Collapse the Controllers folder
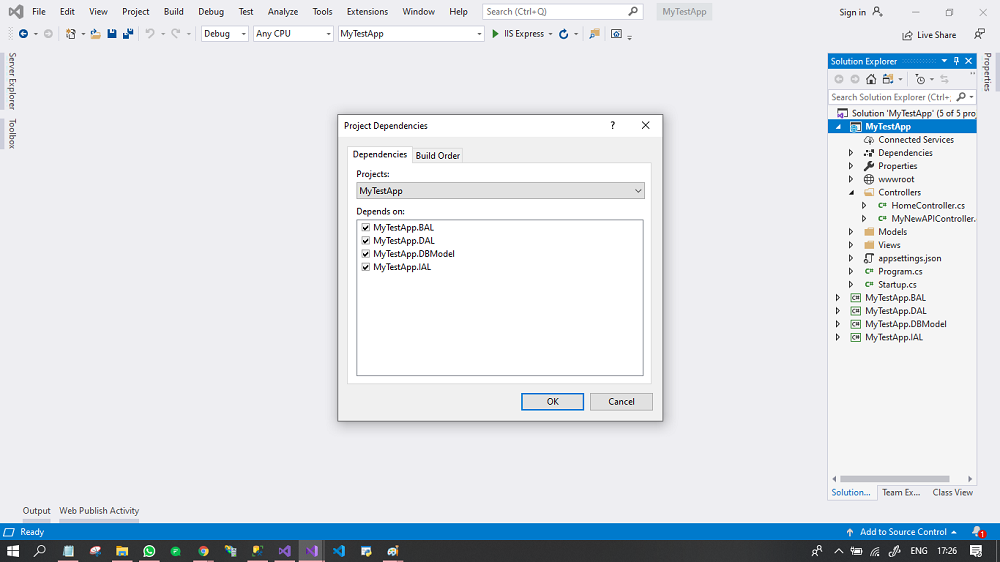 (x=851, y=193)
